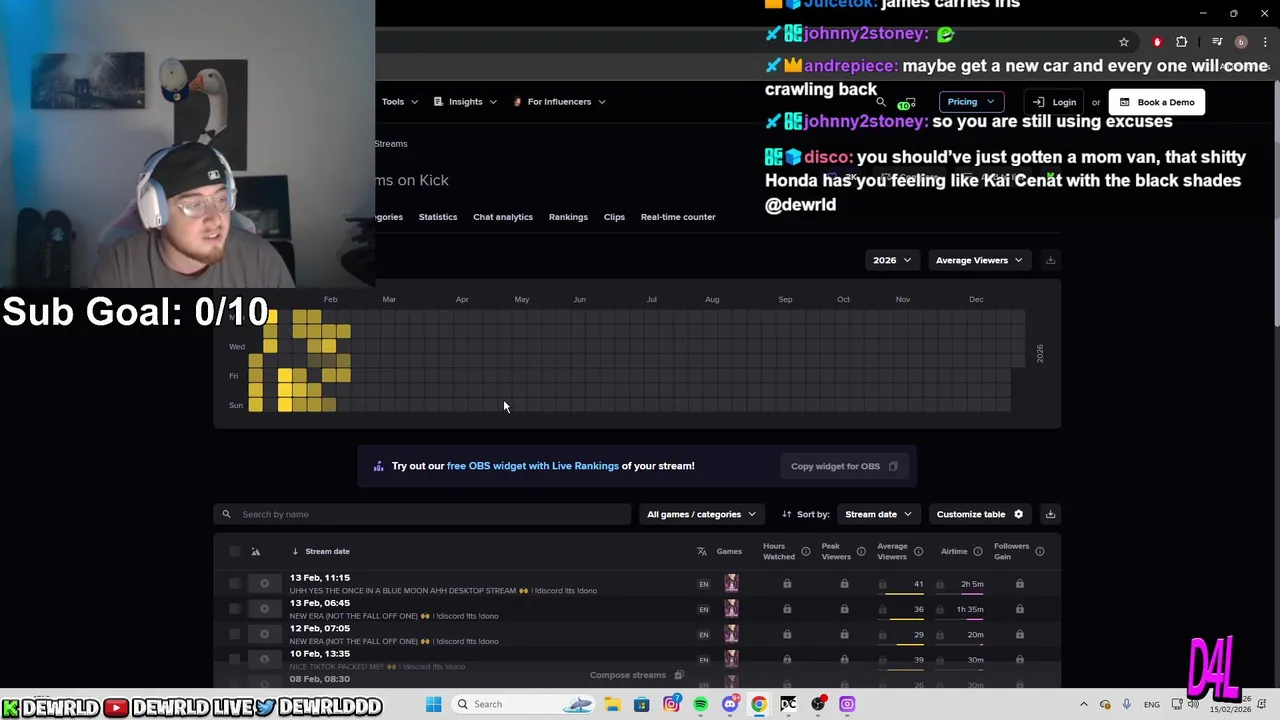This screenshot has height=720, width=1280.
Task: Click Hours Watched lock for 13 Feb, 11:15
Action: click(x=787, y=584)
